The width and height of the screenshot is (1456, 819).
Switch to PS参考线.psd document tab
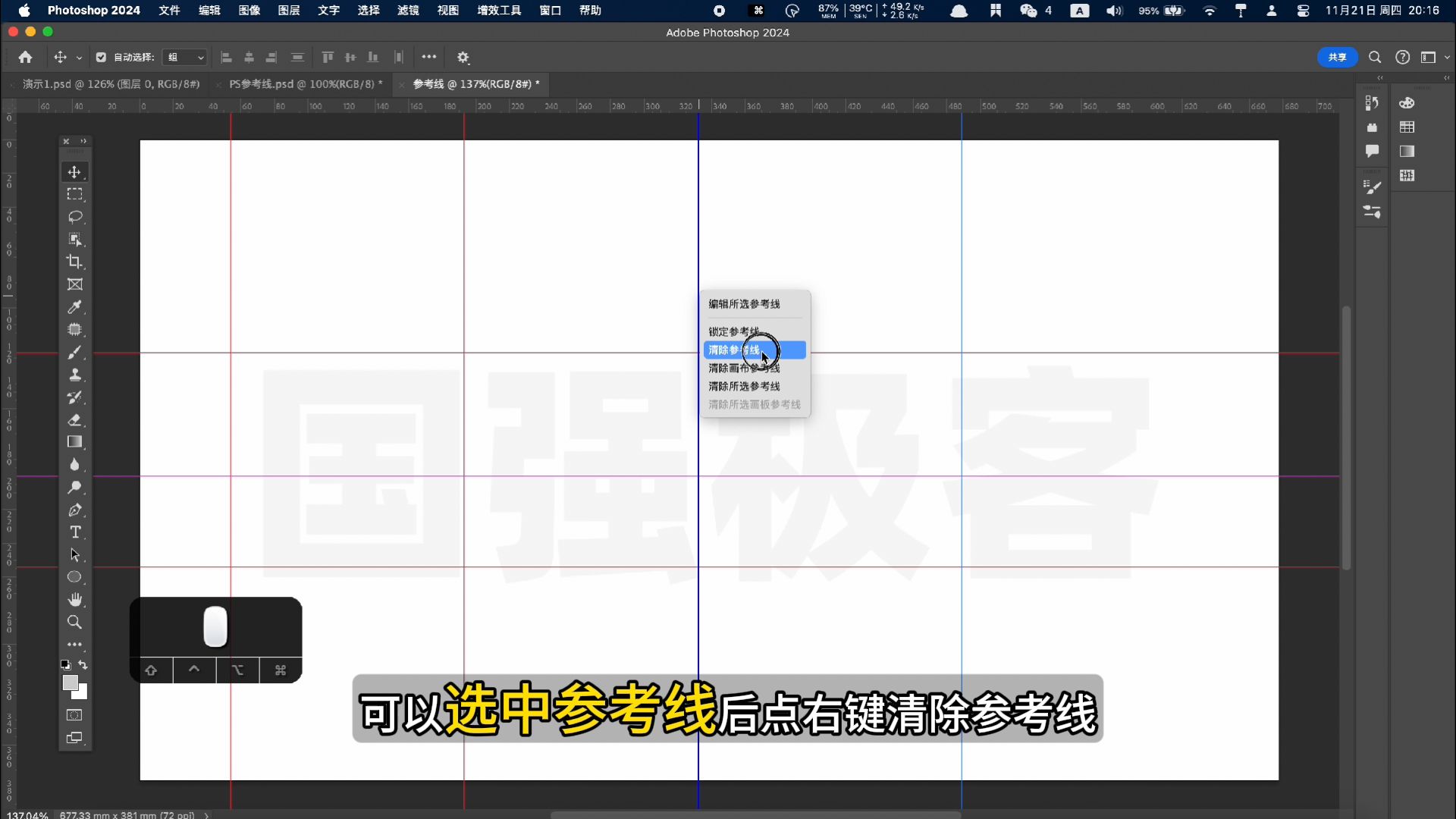(306, 84)
